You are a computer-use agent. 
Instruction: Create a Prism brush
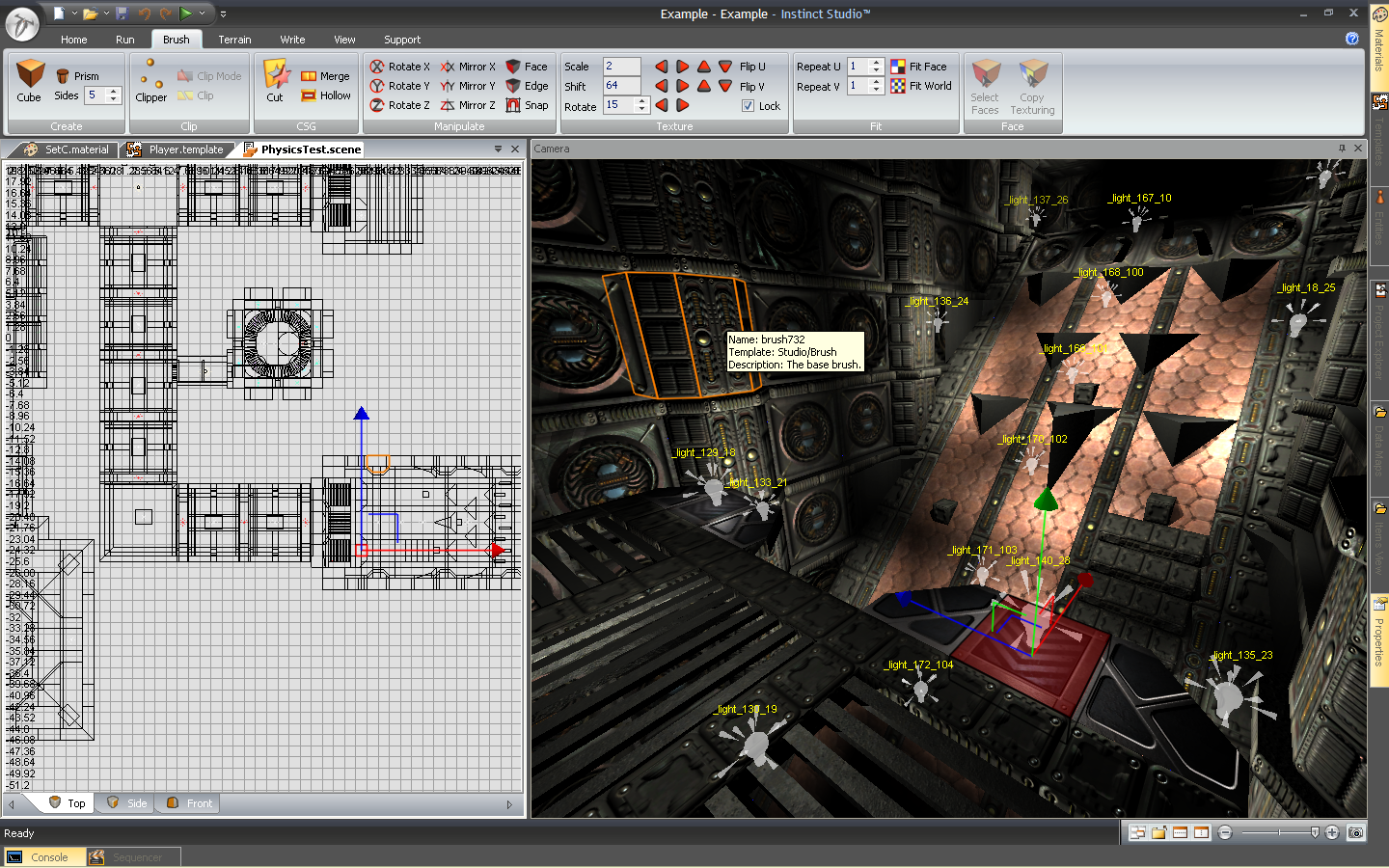(x=77, y=76)
